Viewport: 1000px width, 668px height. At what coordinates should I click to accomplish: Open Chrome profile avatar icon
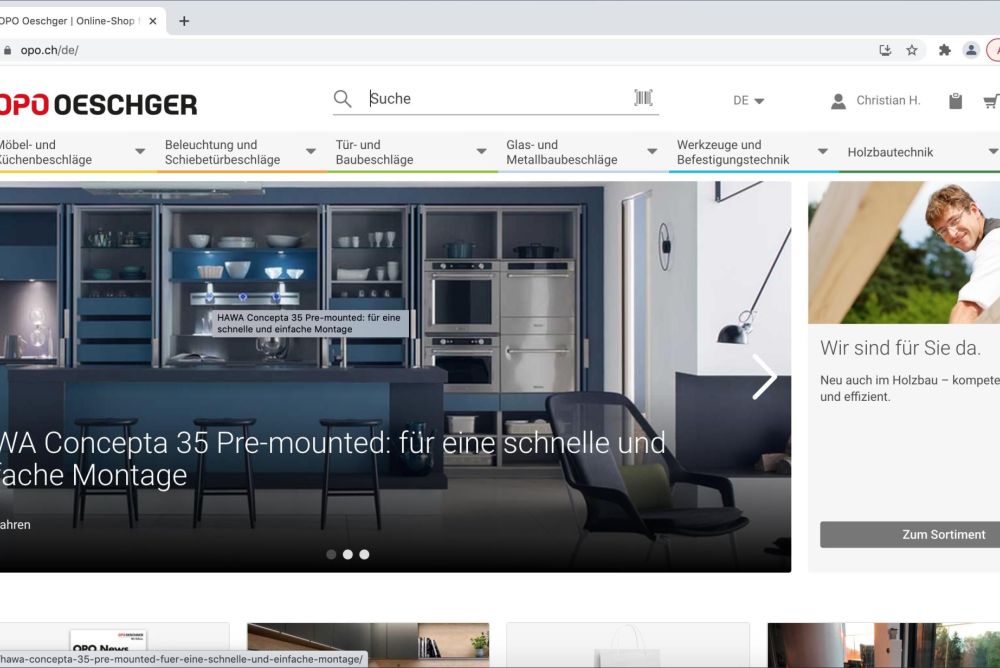tap(971, 50)
